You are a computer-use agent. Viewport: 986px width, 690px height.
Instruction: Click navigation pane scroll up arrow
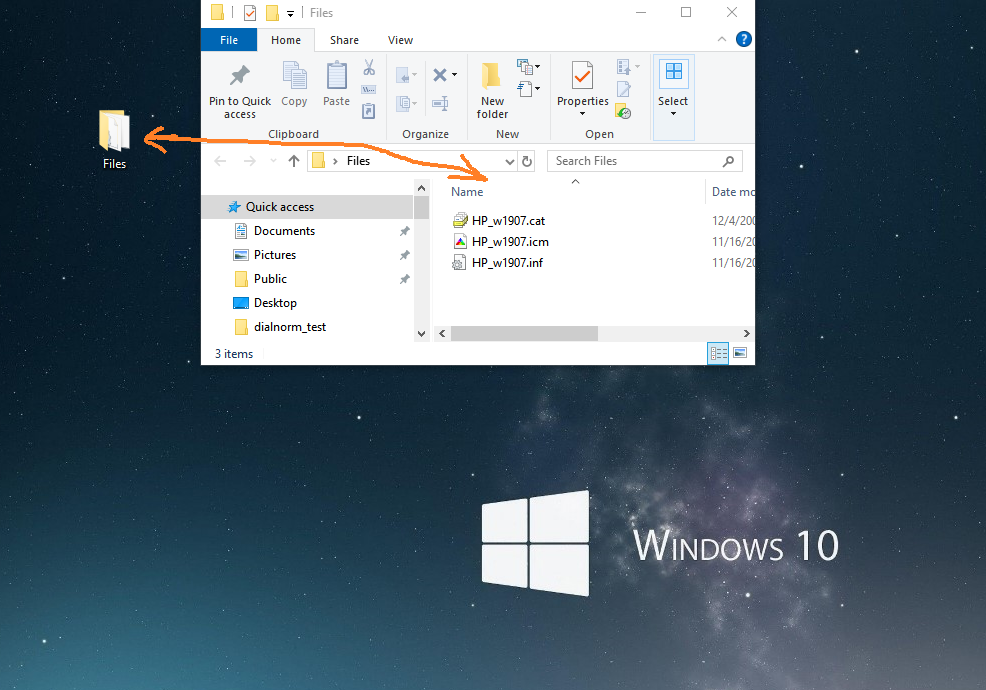tap(421, 188)
